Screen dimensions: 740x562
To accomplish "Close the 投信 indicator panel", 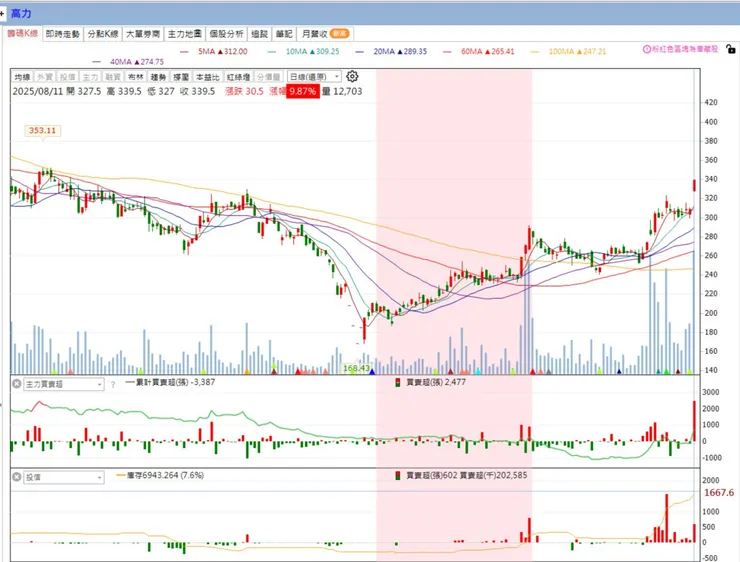I will pos(17,477).
